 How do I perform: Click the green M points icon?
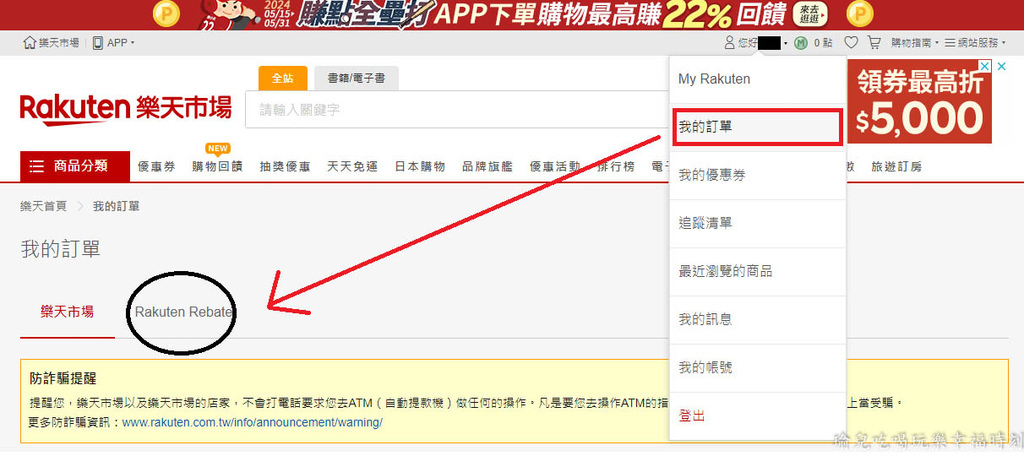click(x=800, y=43)
